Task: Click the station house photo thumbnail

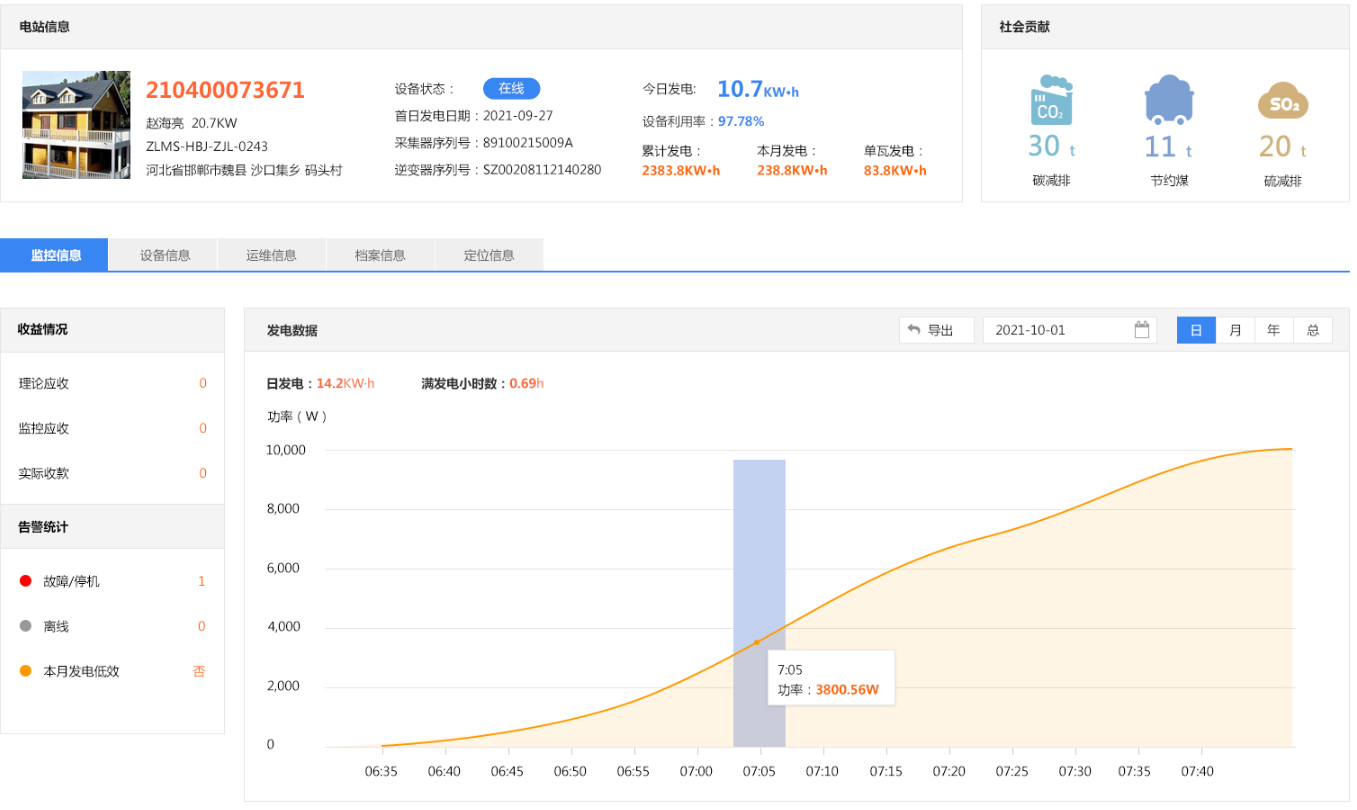Action: click(x=75, y=125)
